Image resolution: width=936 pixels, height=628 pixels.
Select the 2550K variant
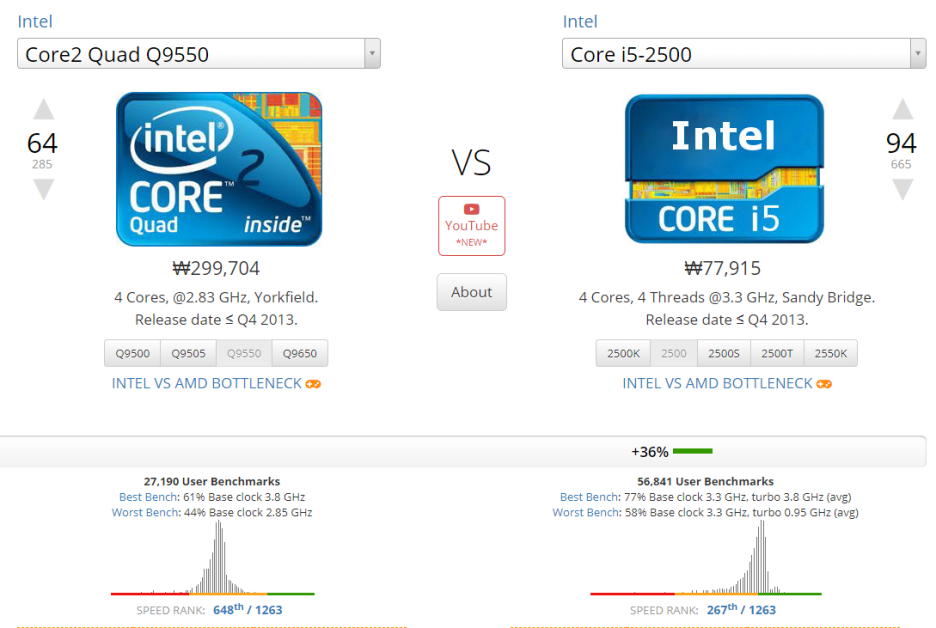point(830,354)
